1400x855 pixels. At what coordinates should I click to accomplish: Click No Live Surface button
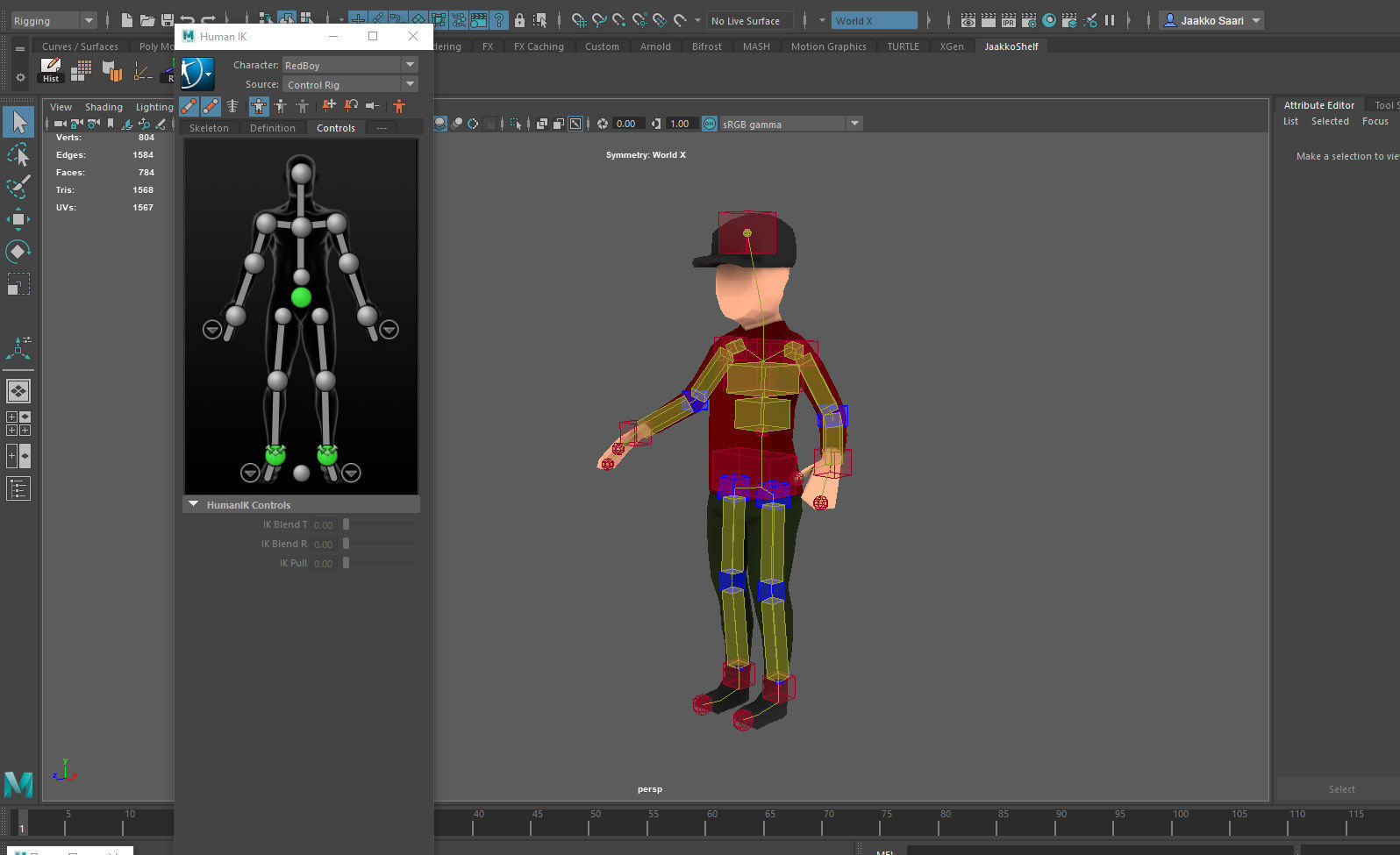(x=749, y=20)
